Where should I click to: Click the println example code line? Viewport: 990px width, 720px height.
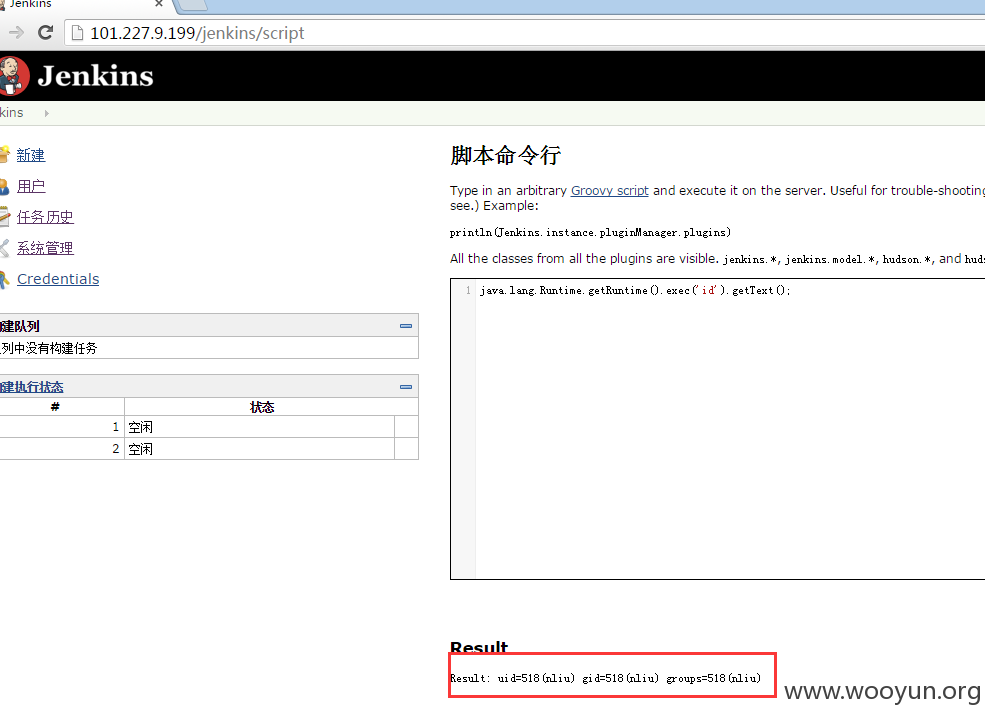coord(590,232)
